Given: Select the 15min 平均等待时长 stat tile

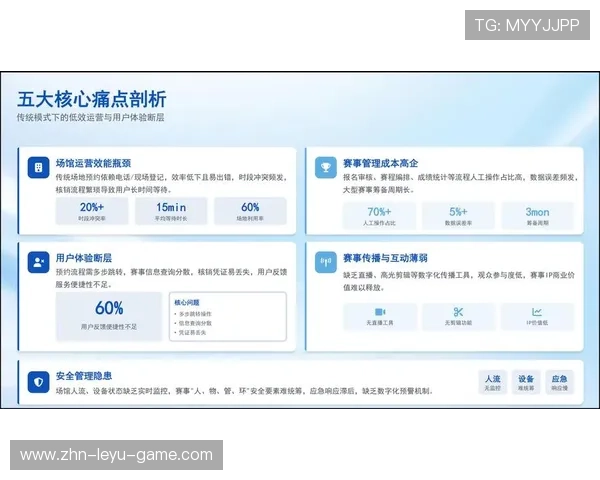Looking at the screenshot, I should 171,211.
